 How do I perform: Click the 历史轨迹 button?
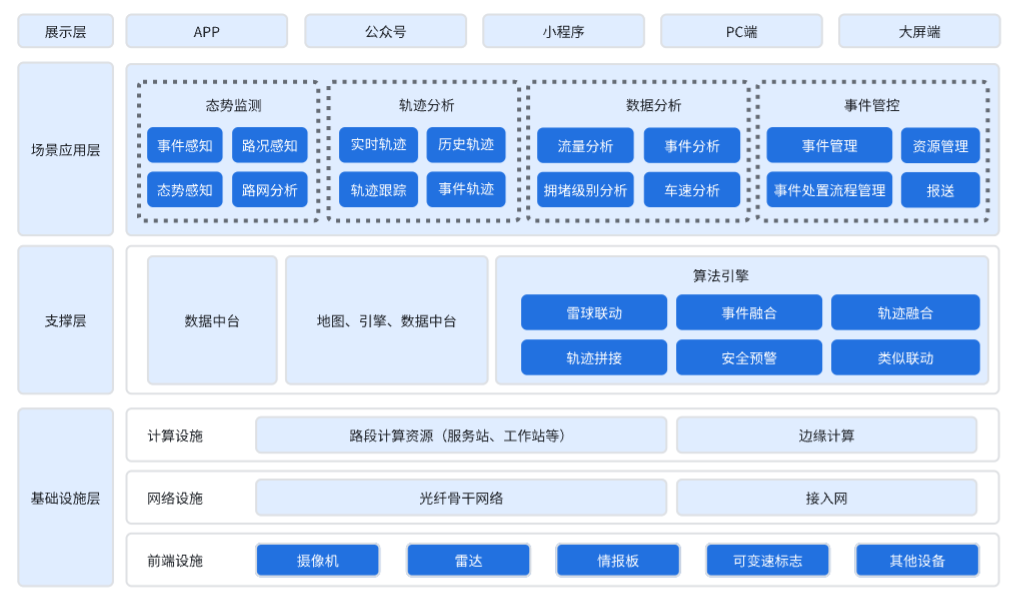(466, 145)
